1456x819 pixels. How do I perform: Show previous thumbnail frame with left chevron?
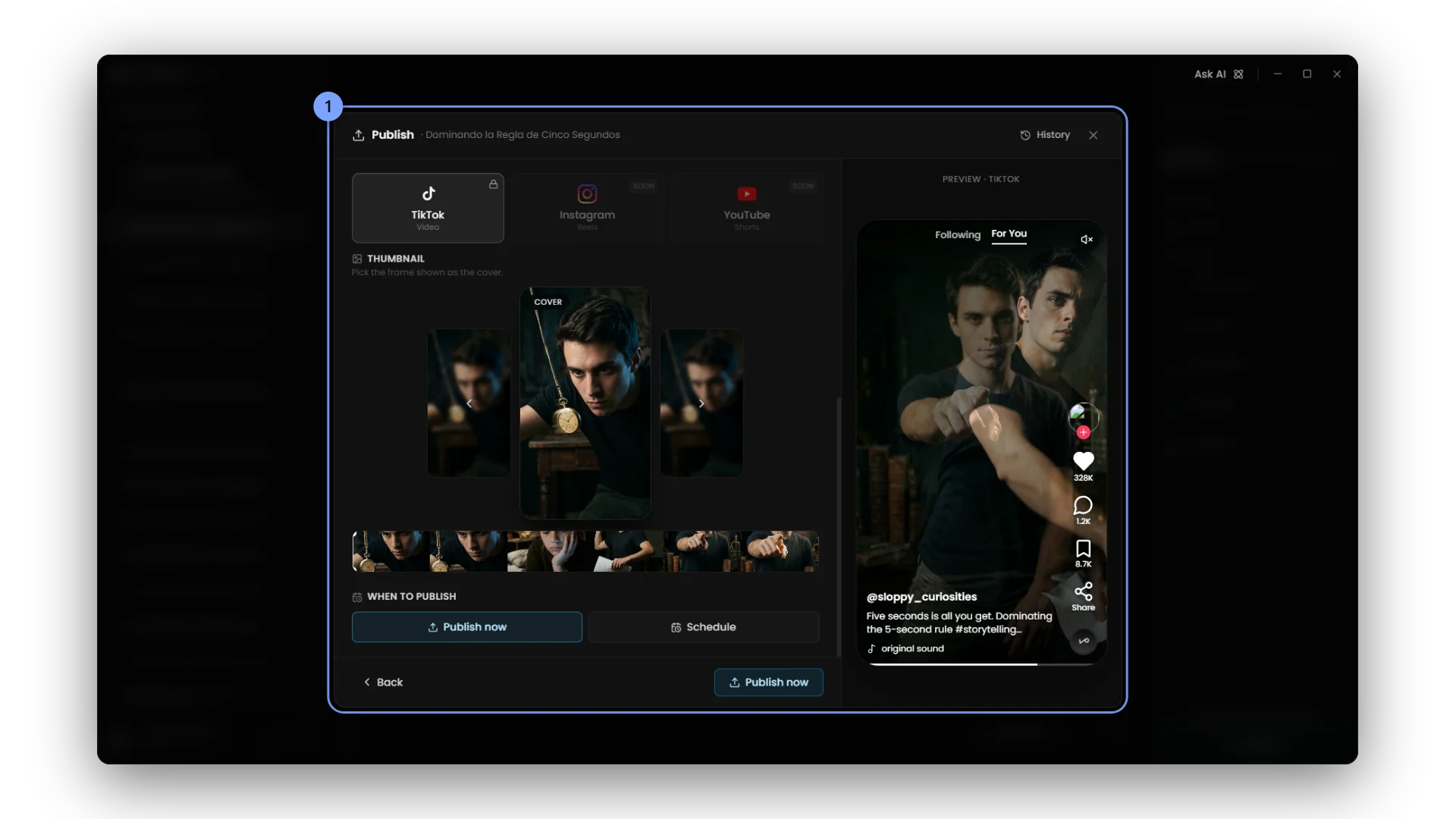[x=469, y=403]
